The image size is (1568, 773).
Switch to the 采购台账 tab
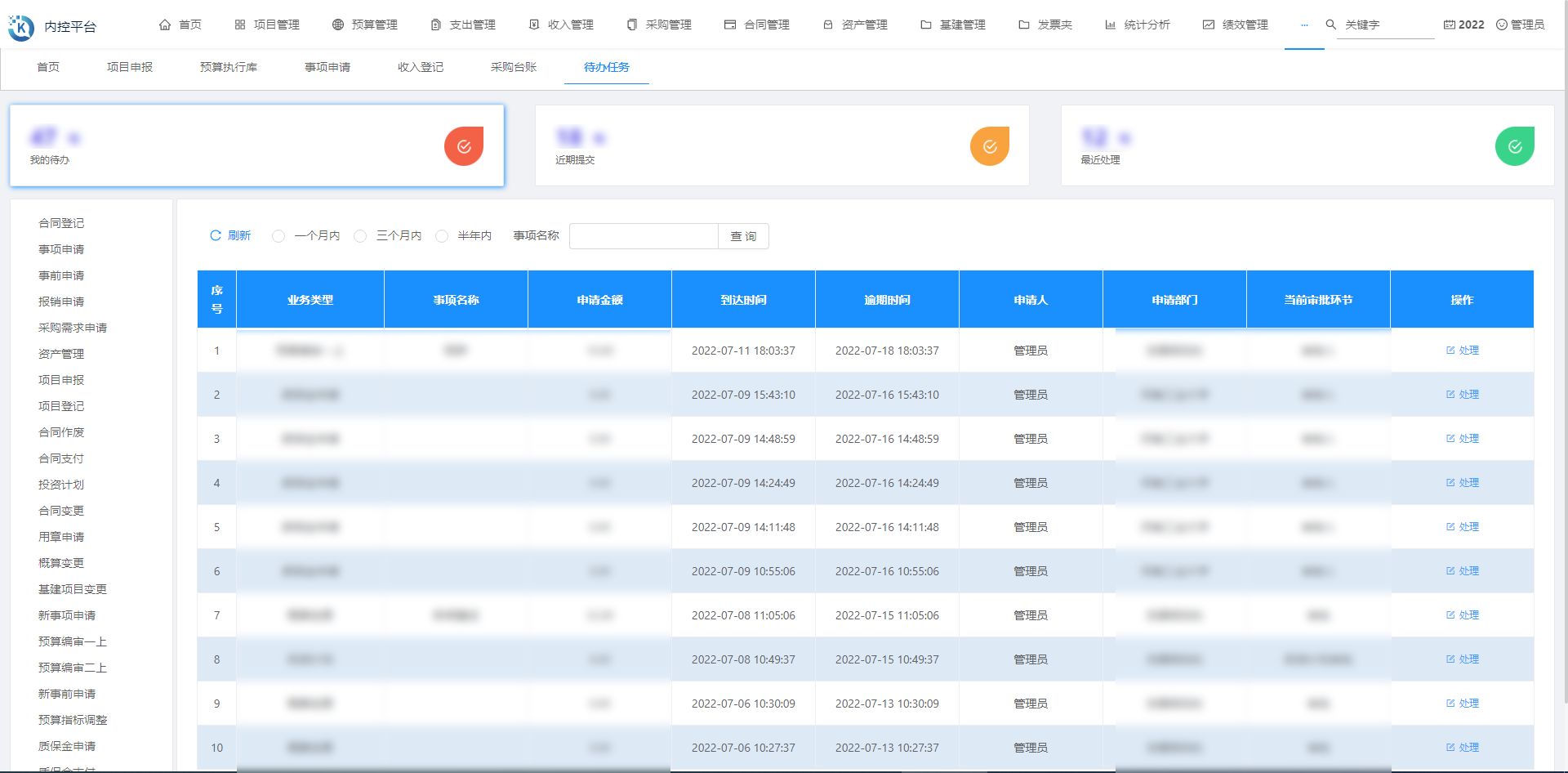click(x=513, y=68)
